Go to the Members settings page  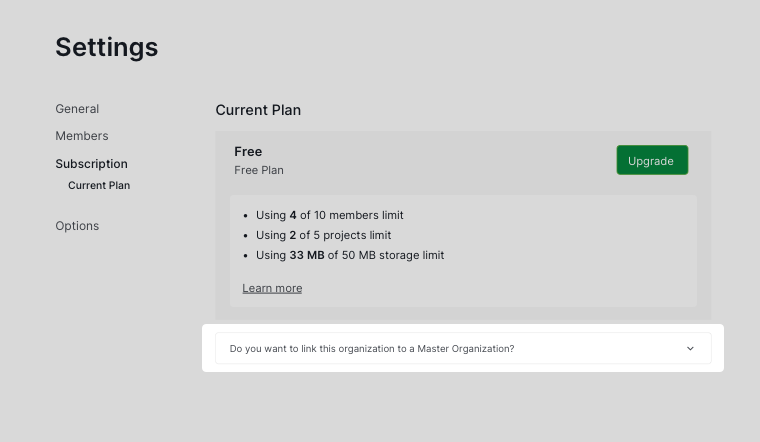[82, 136]
